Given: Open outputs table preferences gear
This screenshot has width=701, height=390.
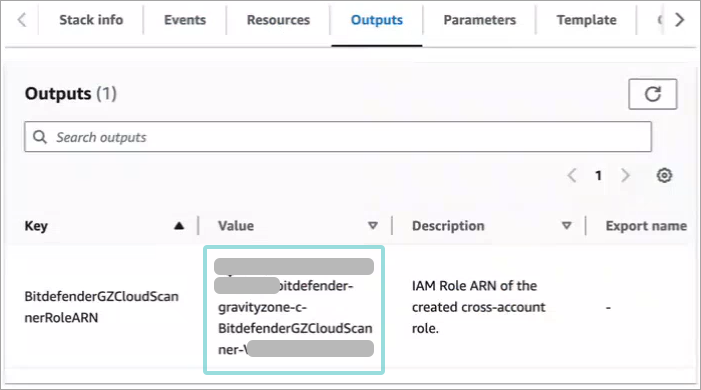Looking at the screenshot, I should pos(664,175).
